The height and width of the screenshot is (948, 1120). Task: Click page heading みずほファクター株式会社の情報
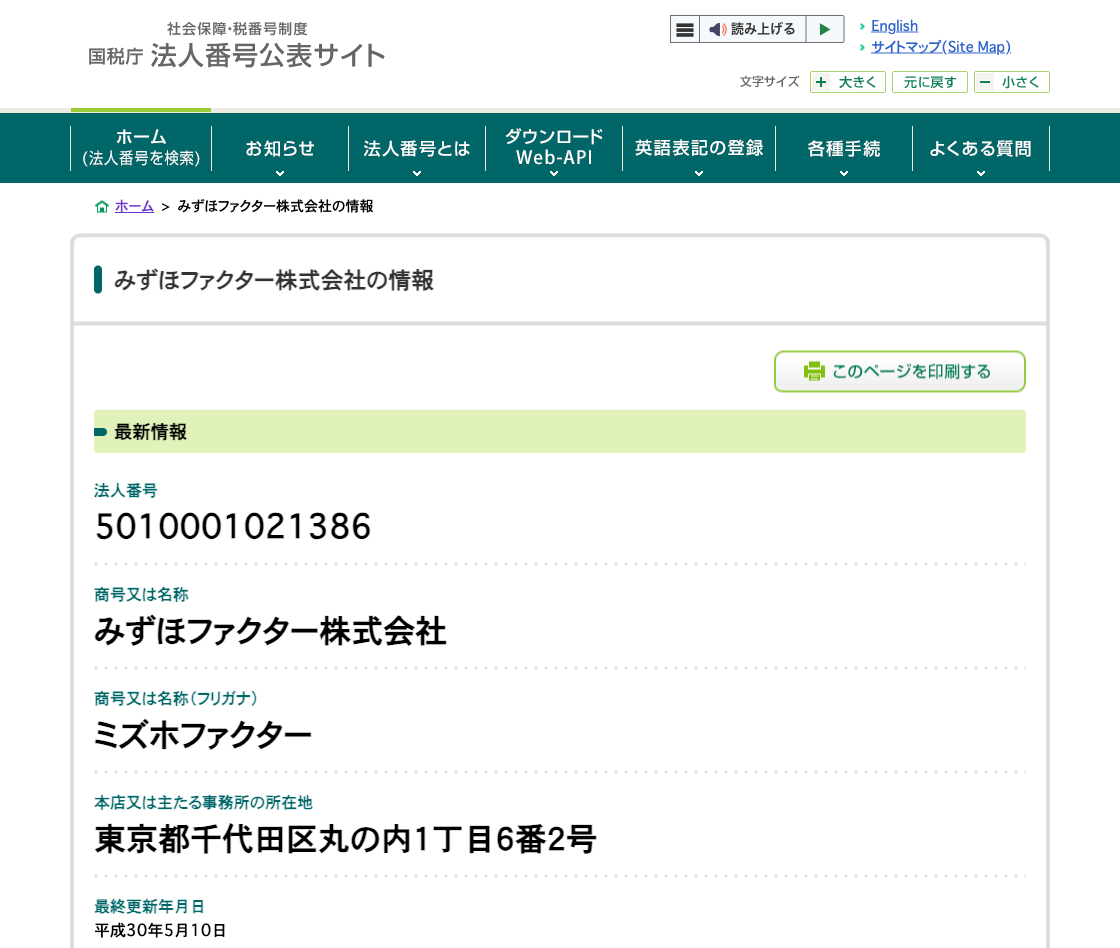coord(274,280)
